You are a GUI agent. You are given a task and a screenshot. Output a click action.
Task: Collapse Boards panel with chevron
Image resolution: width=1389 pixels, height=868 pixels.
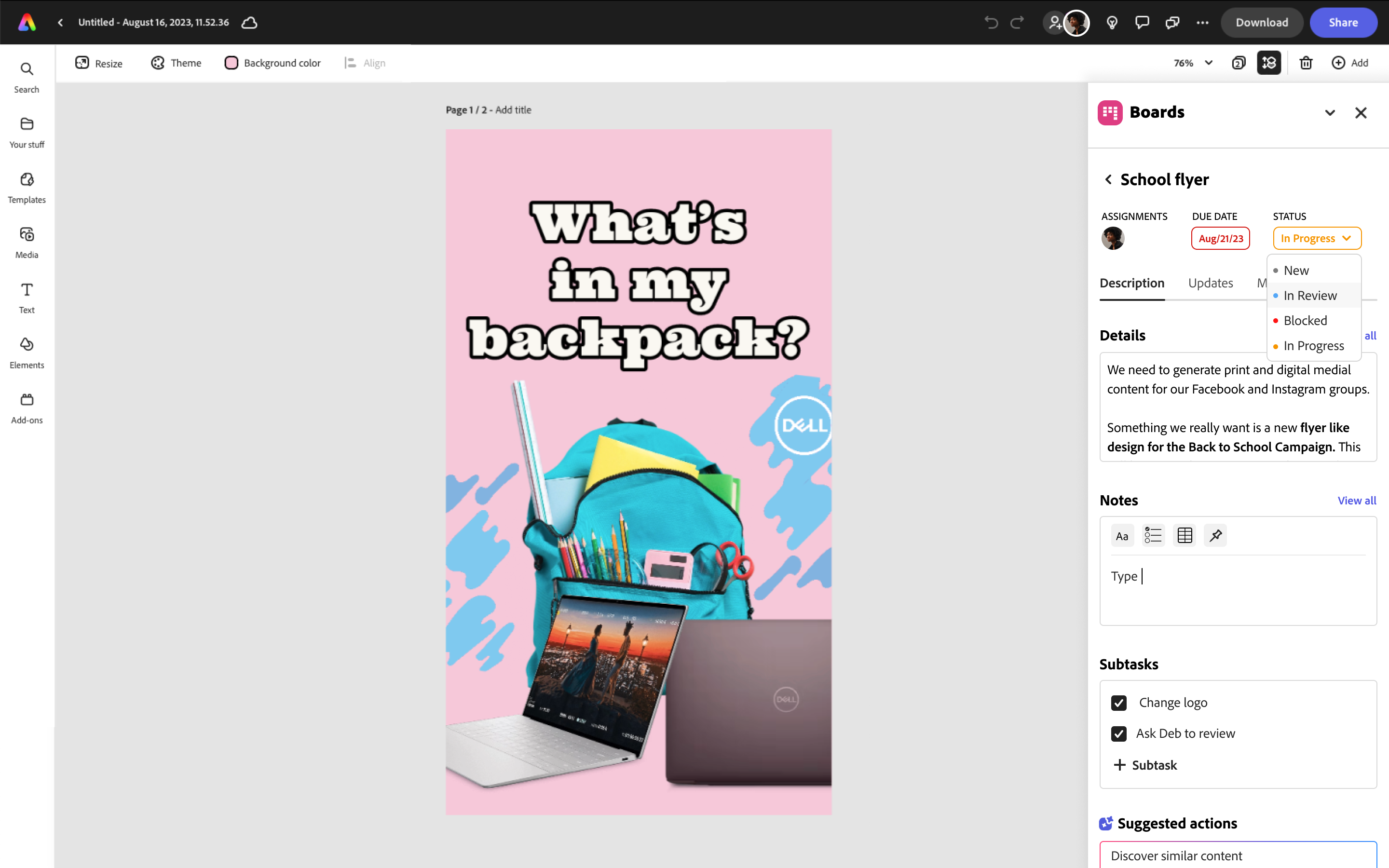pyautogui.click(x=1330, y=112)
